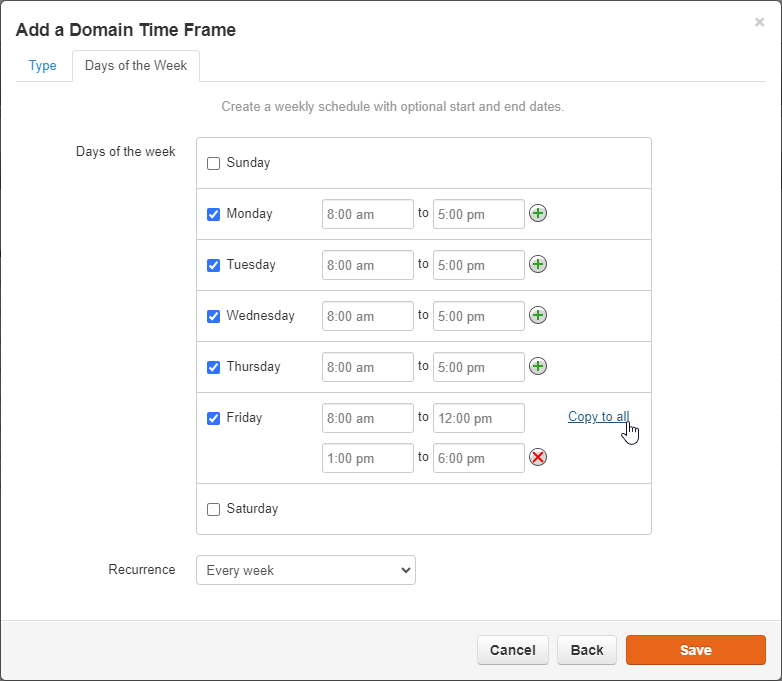Viewport: 782px width, 681px height.
Task: Open the Recurrence dropdown
Action: point(306,570)
